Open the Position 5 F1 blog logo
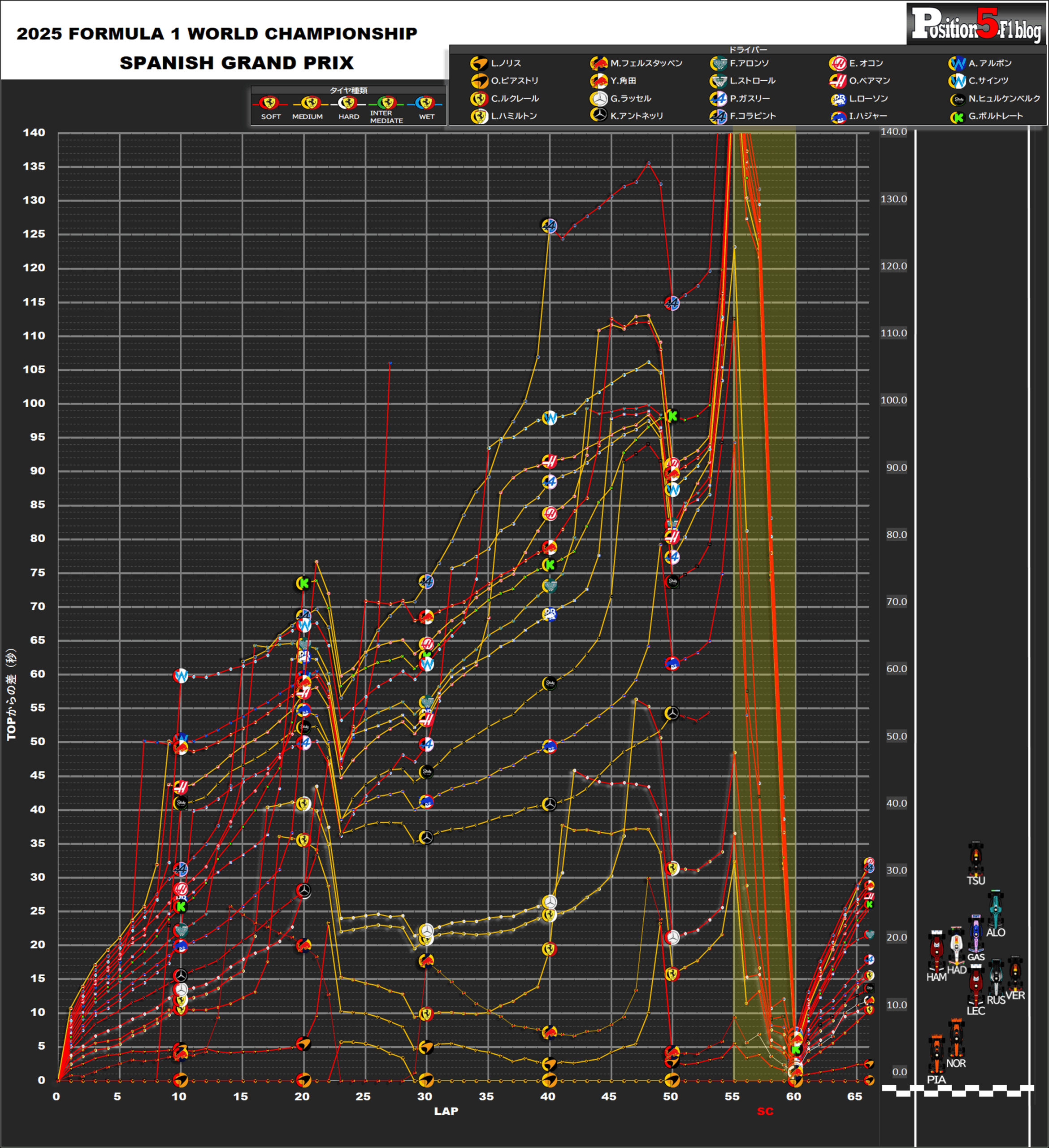The width and height of the screenshot is (1049, 1148). coord(977,24)
